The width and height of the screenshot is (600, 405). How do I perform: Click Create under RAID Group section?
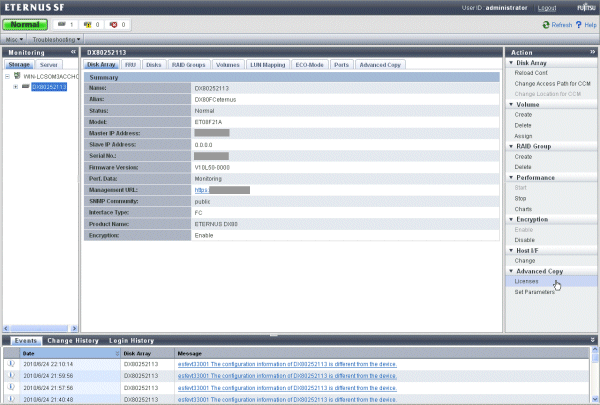coord(523,157)
